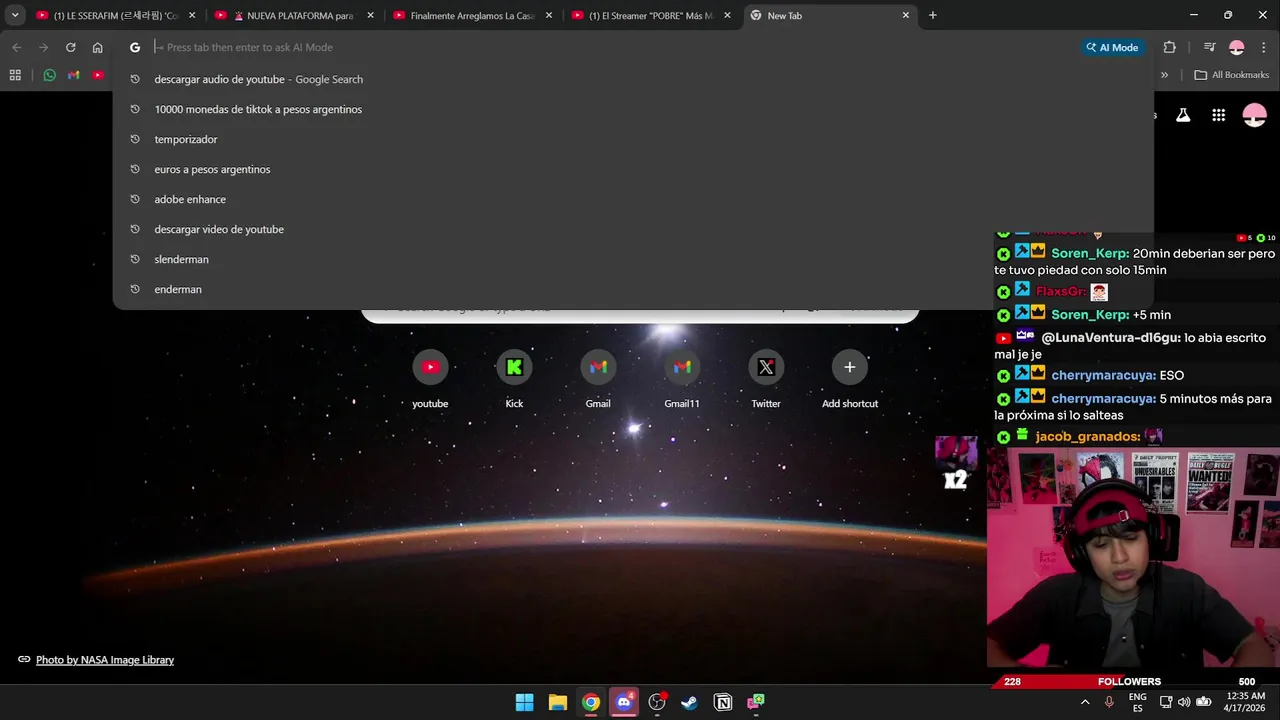Image resolution: width=1280 pixels, height=720 pixels.
Task: Open a new browser tab
Action: [x=932, y=15]
